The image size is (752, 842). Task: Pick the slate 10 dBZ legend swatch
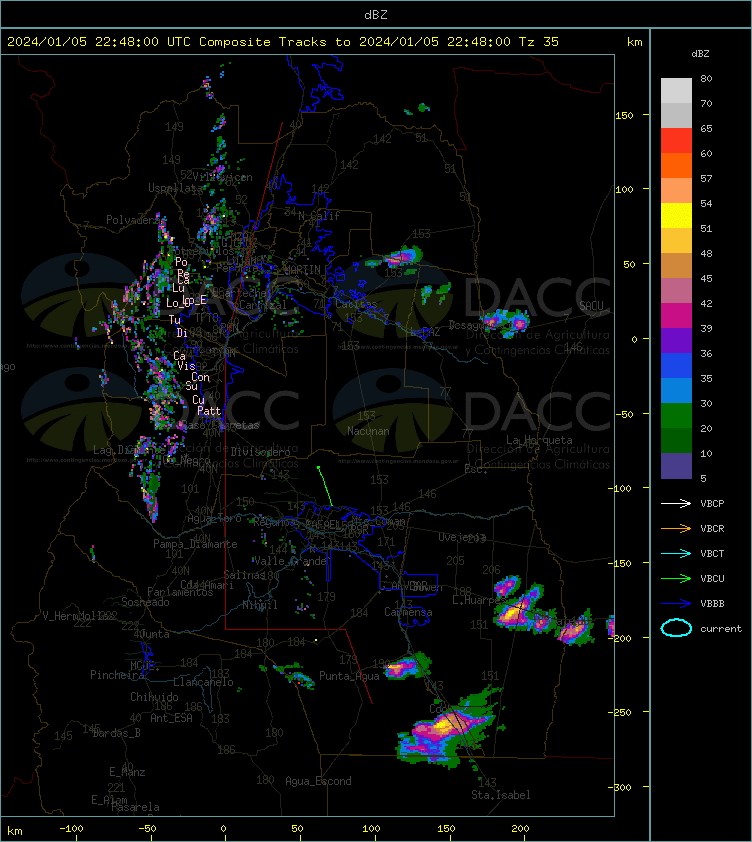(x=676, y=466)
